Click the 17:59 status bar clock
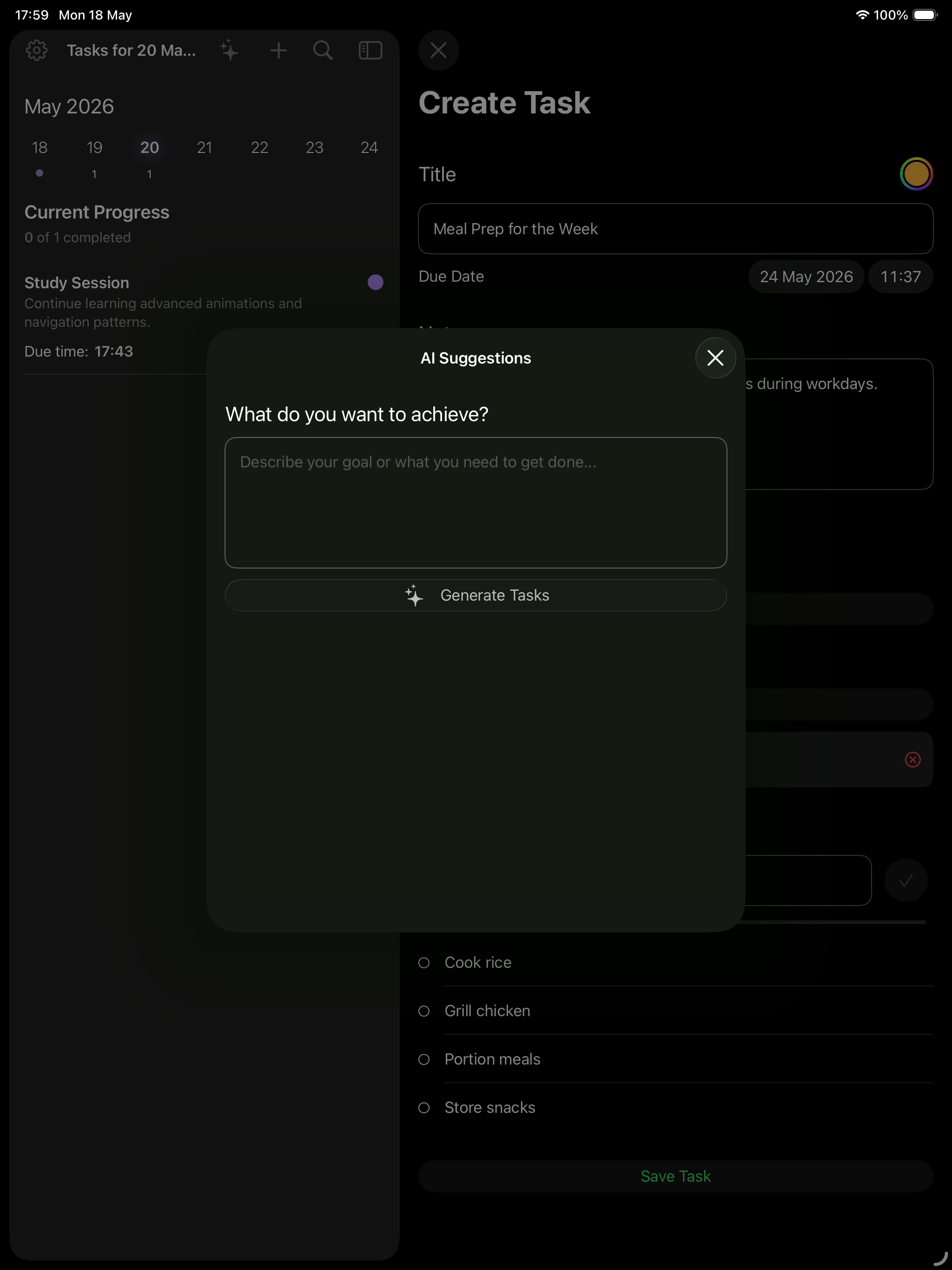The height and width of the screenshot is (1270, 952). tap(32, 15)
